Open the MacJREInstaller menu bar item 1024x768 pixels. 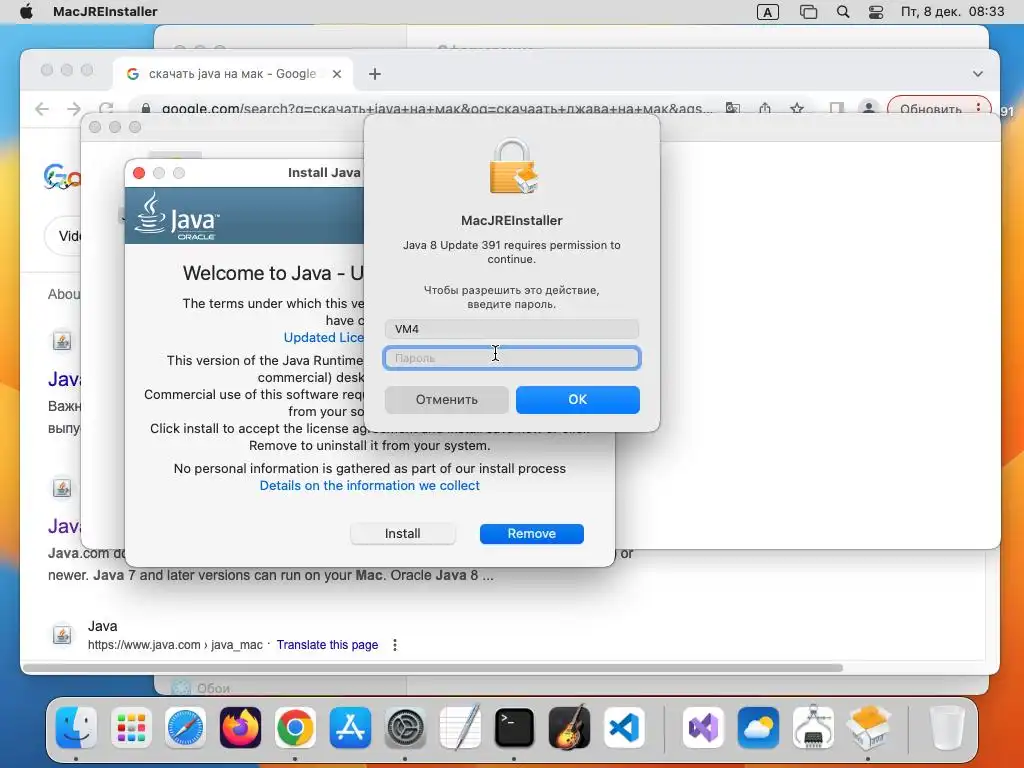104,12
